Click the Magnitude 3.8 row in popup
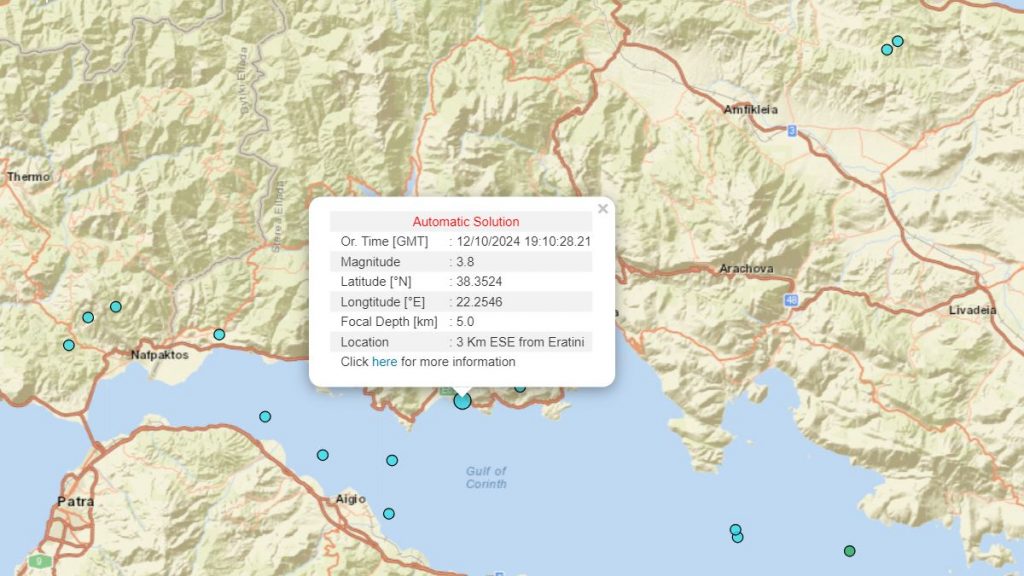 (x=461, y=262)
